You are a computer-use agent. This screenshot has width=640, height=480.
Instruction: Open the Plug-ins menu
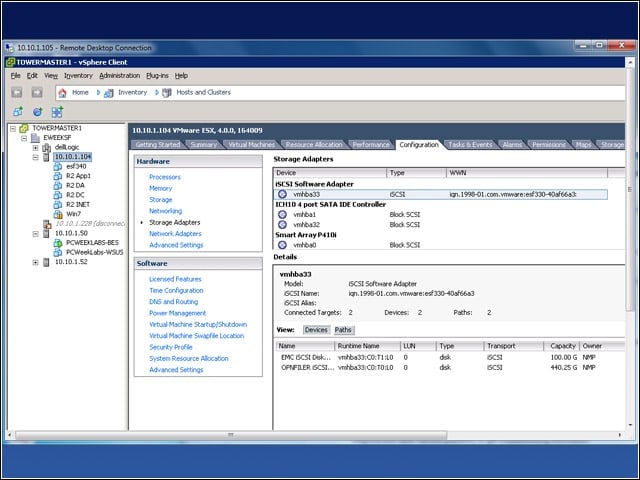157,76
